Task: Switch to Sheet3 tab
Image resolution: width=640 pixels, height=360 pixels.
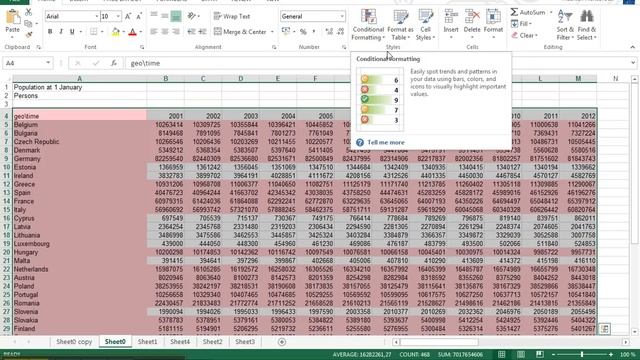Action: (x=245, y=342)
